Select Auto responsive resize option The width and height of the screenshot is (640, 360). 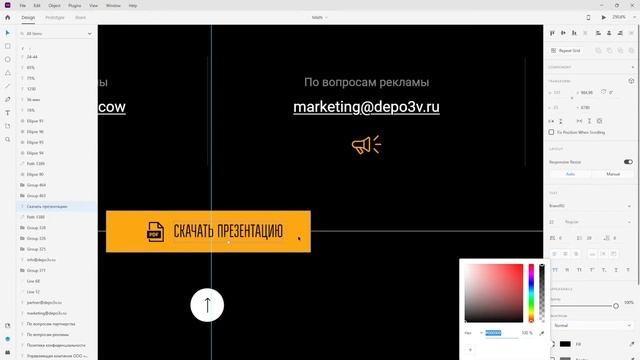570,174
